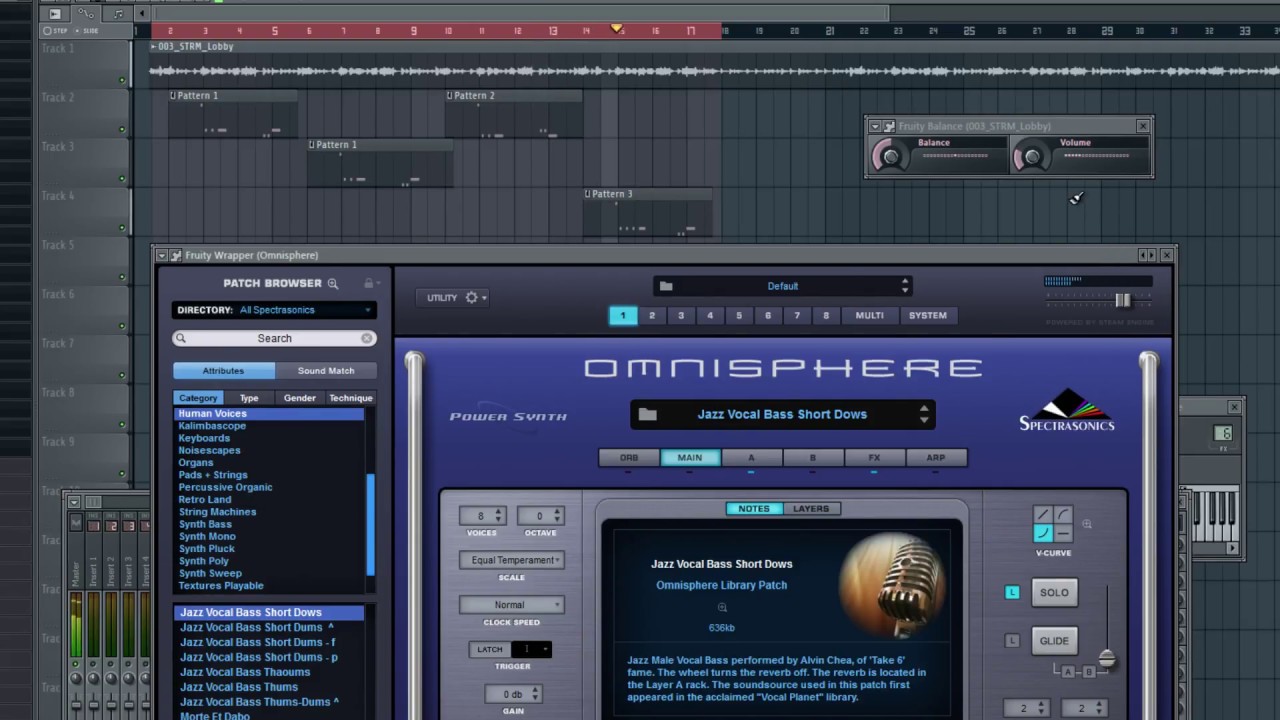Toggle Track 3 mute green dot
The image size is (1280, 720).
(123, 179)
